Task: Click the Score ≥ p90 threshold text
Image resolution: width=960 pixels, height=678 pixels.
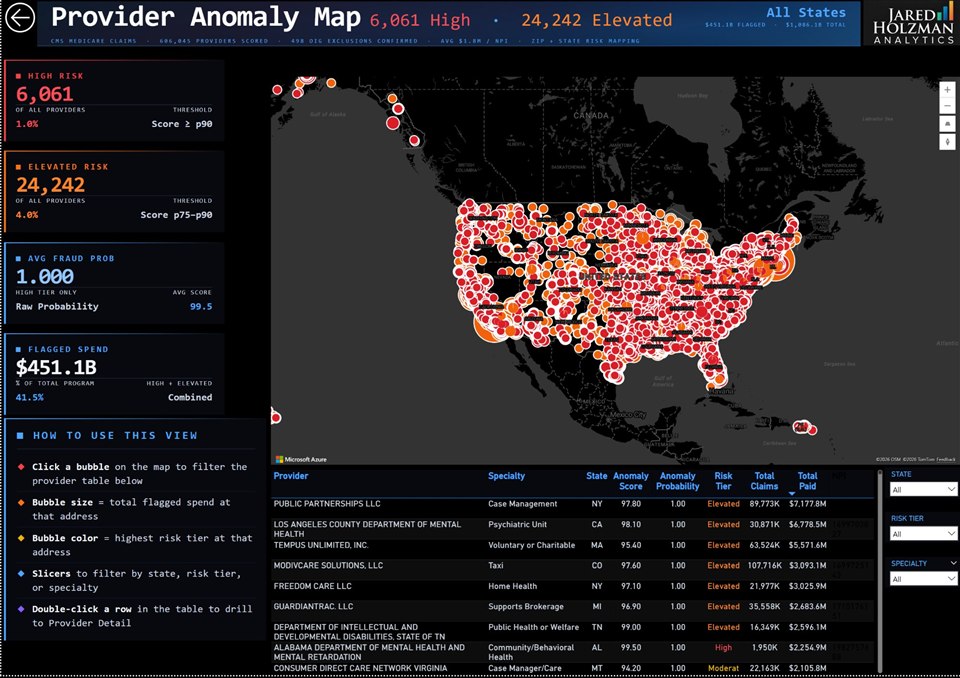Action: 182,124
